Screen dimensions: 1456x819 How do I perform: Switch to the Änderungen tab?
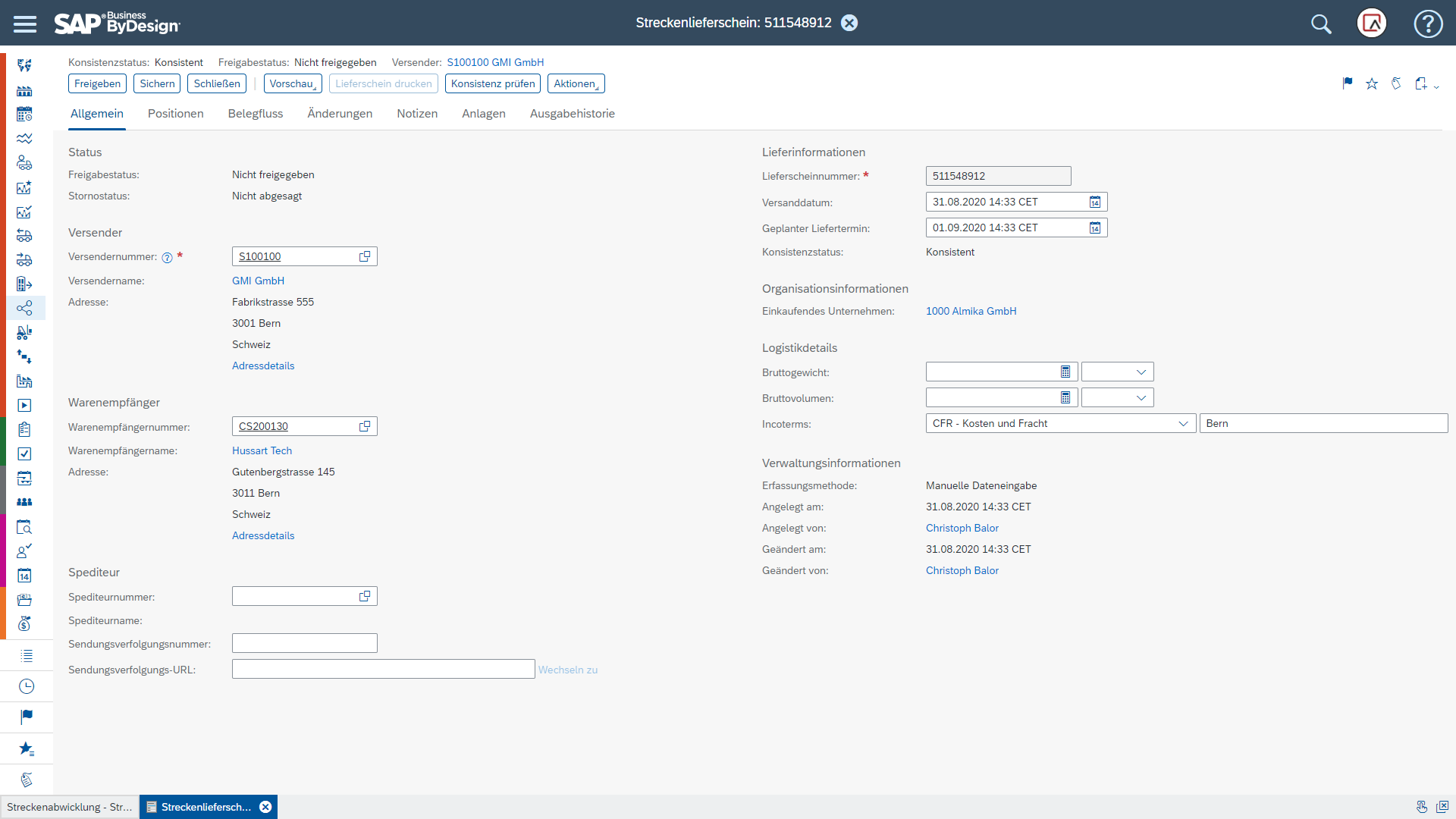(x=340, y=114)
